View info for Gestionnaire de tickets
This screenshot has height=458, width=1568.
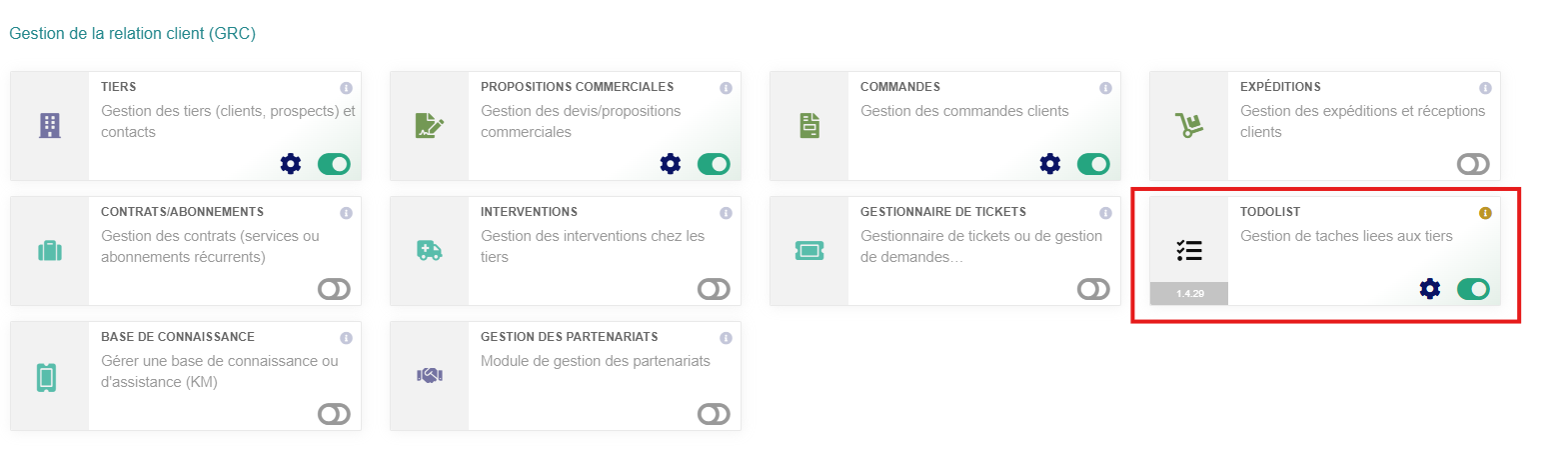[1105, 213]
